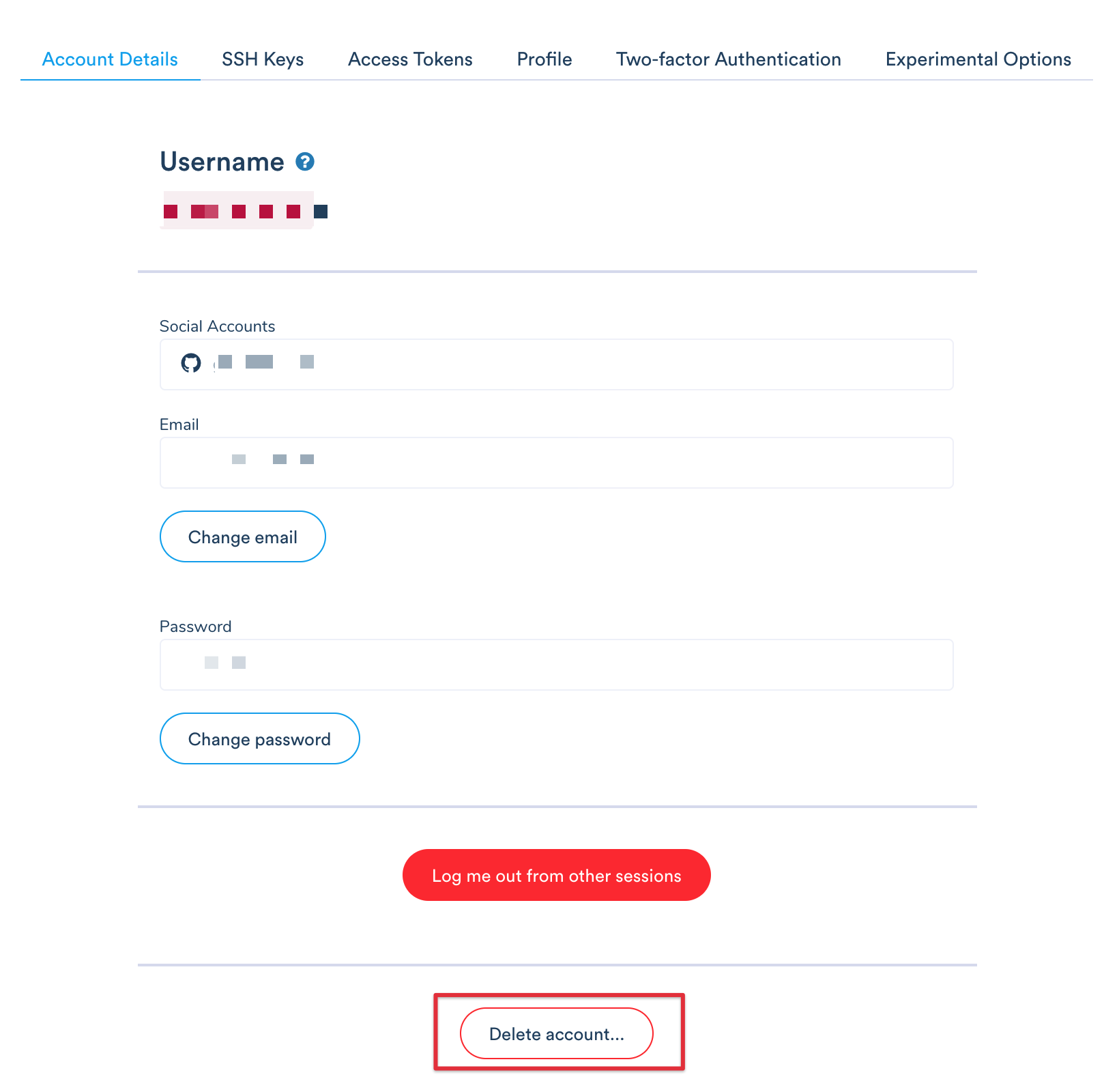
Task: Click the redacted username value
Action: point(239,212)
